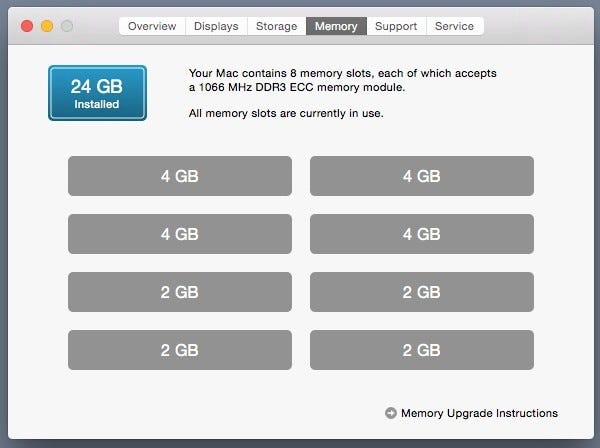Viewport: 600px width, 448px height.
Task: Choose the 2 GB slot in third row, right column
Action: (421, 292)
